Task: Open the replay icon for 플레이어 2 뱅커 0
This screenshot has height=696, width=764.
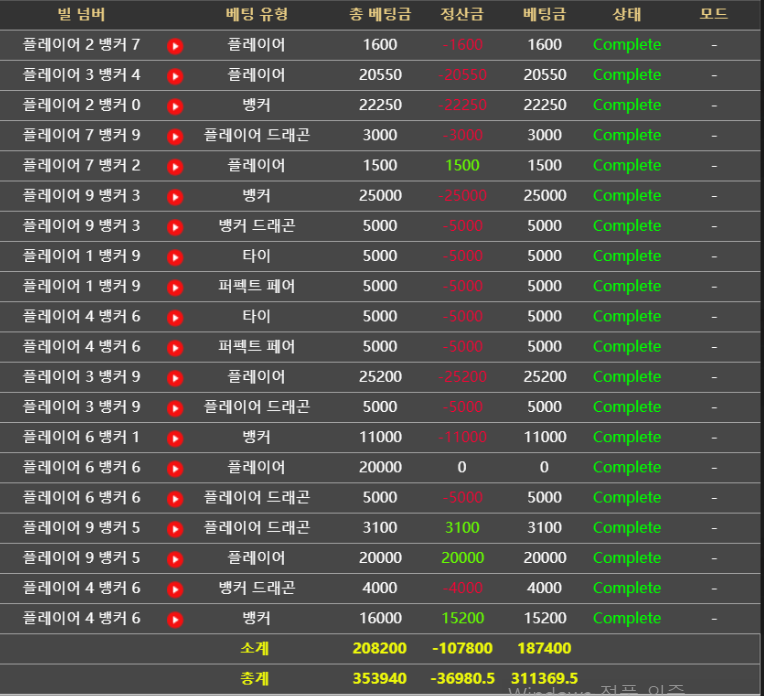Action: click(175, 107)
